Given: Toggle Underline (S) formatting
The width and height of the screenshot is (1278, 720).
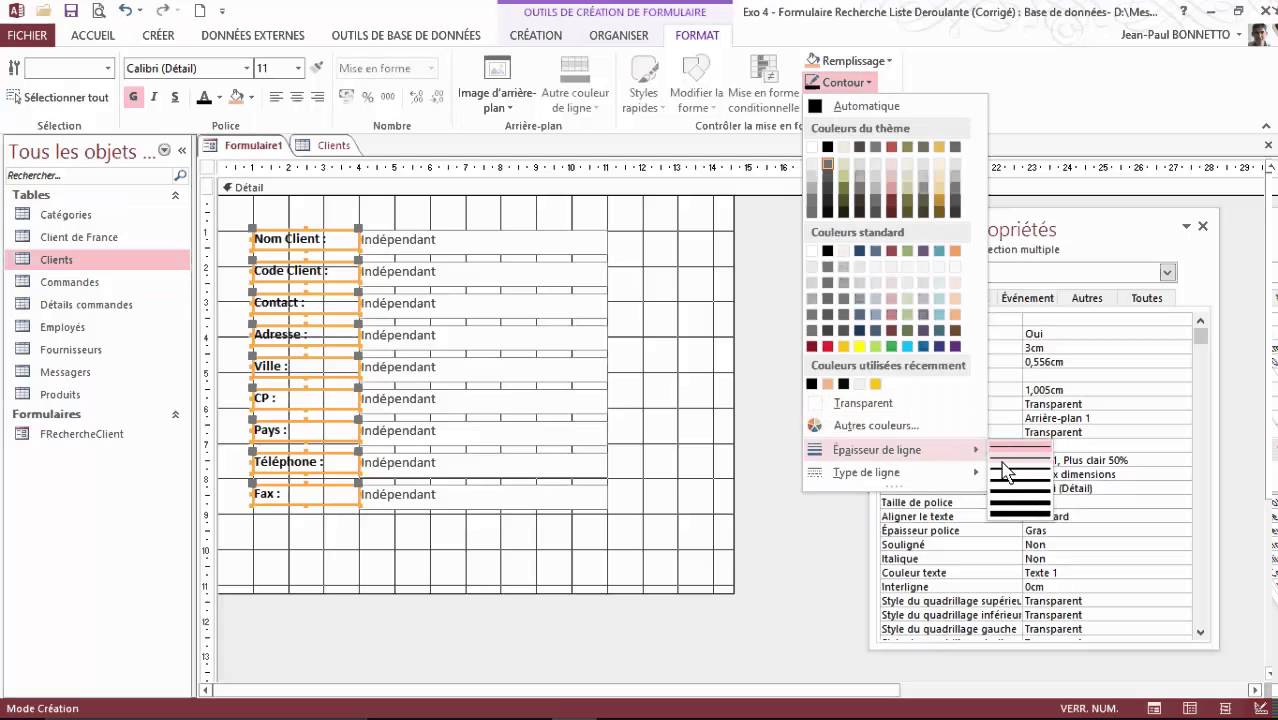Looking at the screenshot, I should 175,97.
